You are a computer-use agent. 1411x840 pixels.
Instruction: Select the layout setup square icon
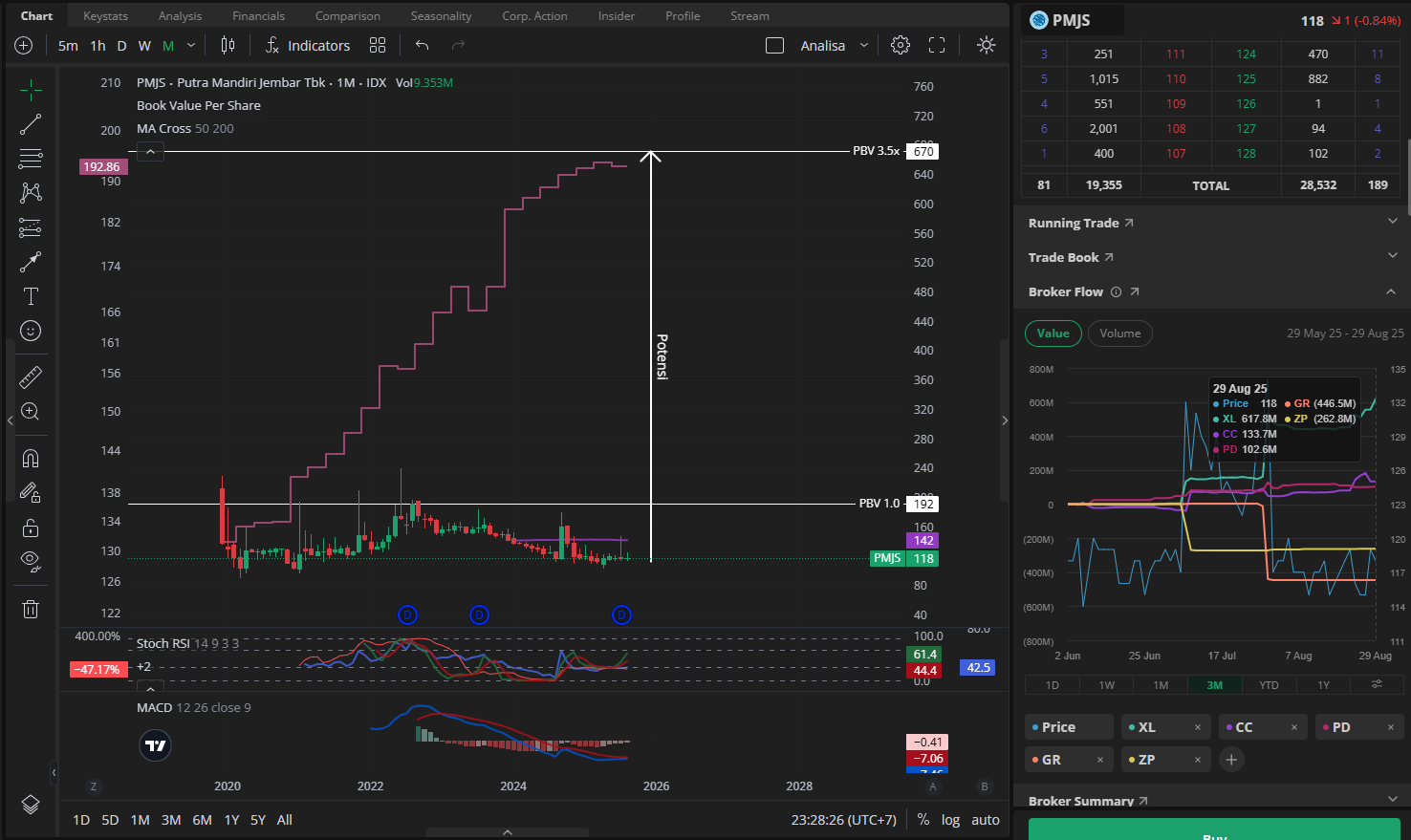pyautogui.click(x=775, y=45)
